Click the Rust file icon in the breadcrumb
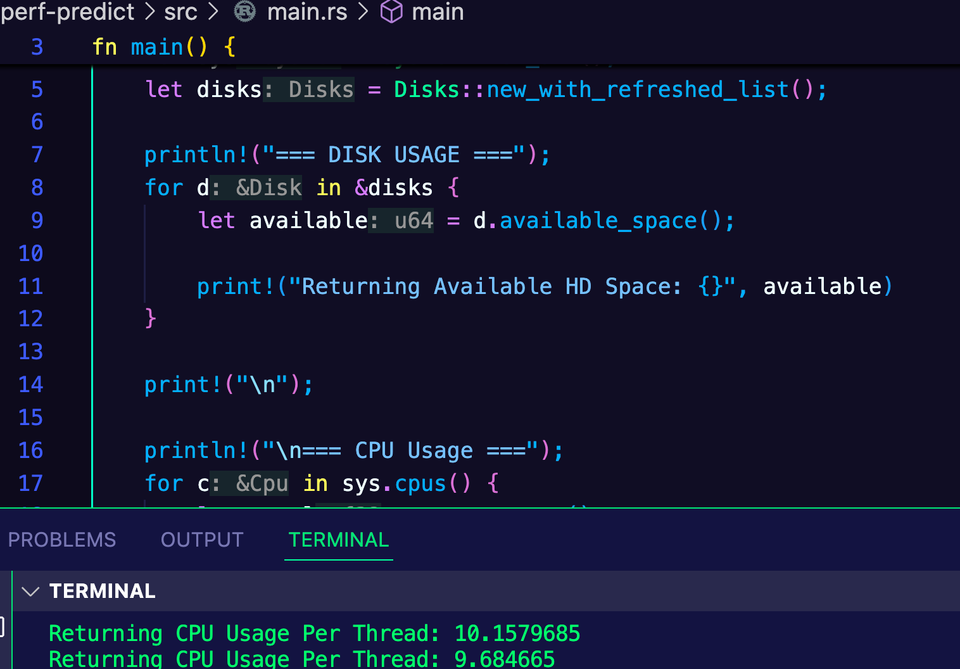Screen dimensions: 960x669 coord(244,13)
